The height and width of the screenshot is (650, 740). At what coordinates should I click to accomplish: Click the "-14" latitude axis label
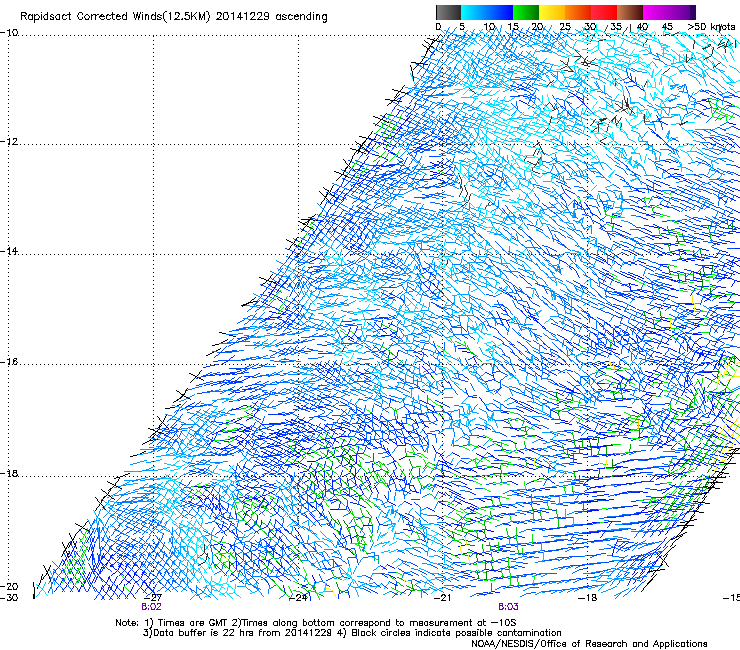(9, 251)
